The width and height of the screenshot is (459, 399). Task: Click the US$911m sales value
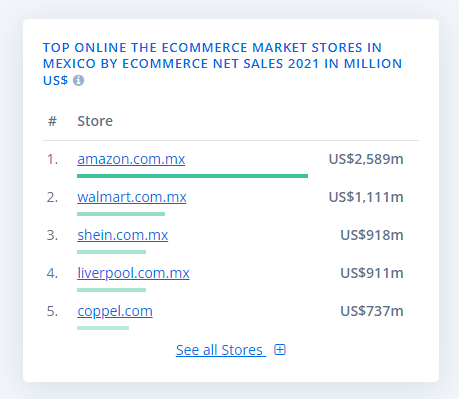[372, 273]
